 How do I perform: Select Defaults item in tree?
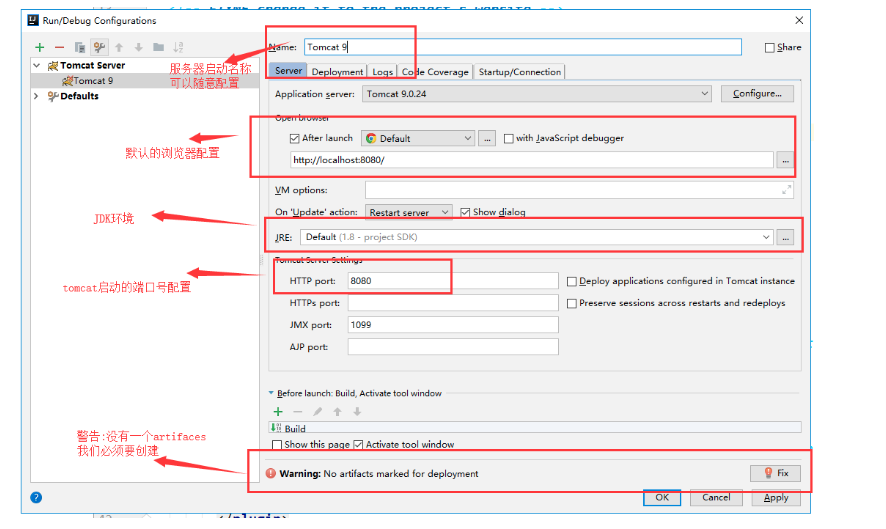[79, 96]
